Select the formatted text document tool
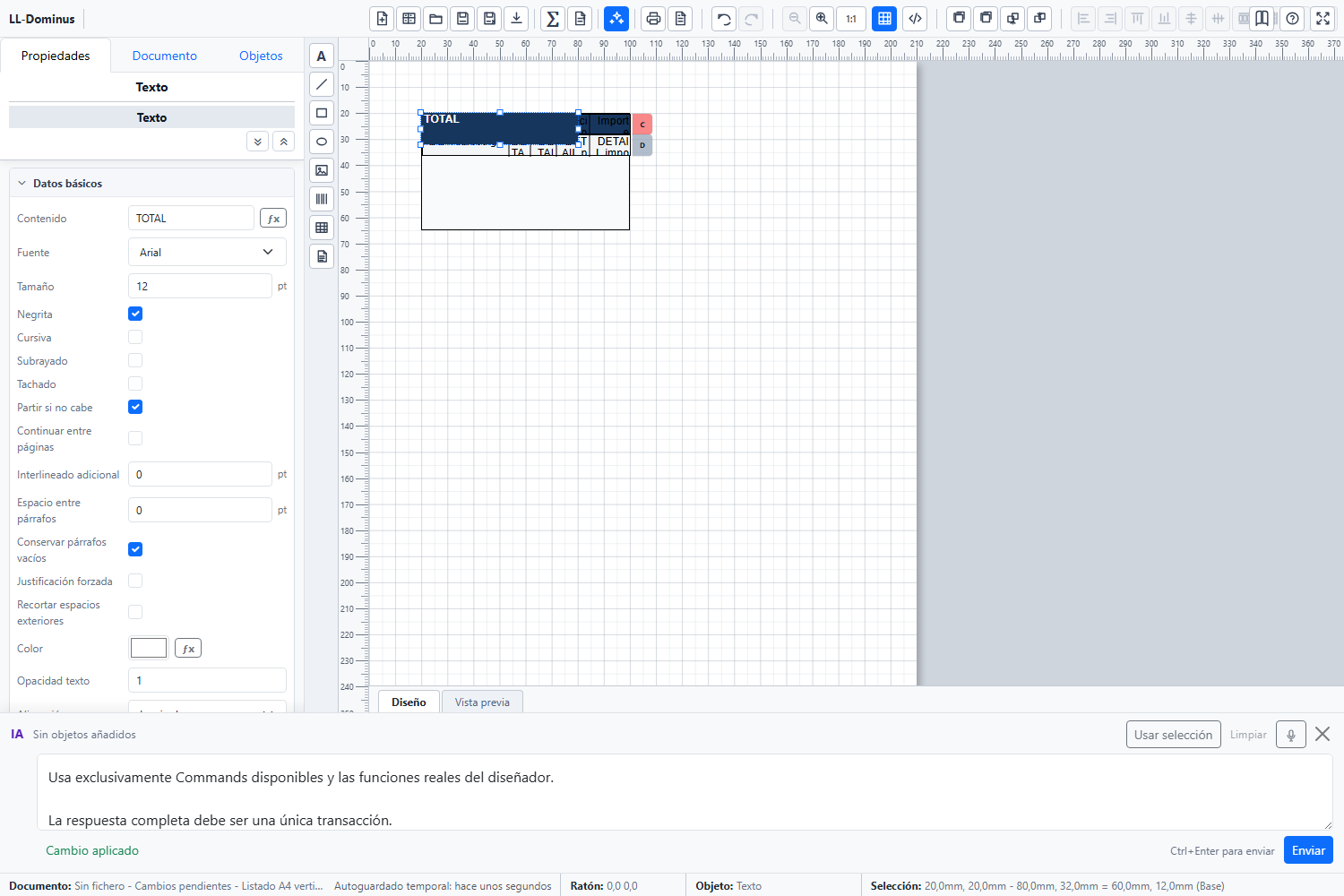This screenshot has height=896, width=1344. (x=322, y=256)
